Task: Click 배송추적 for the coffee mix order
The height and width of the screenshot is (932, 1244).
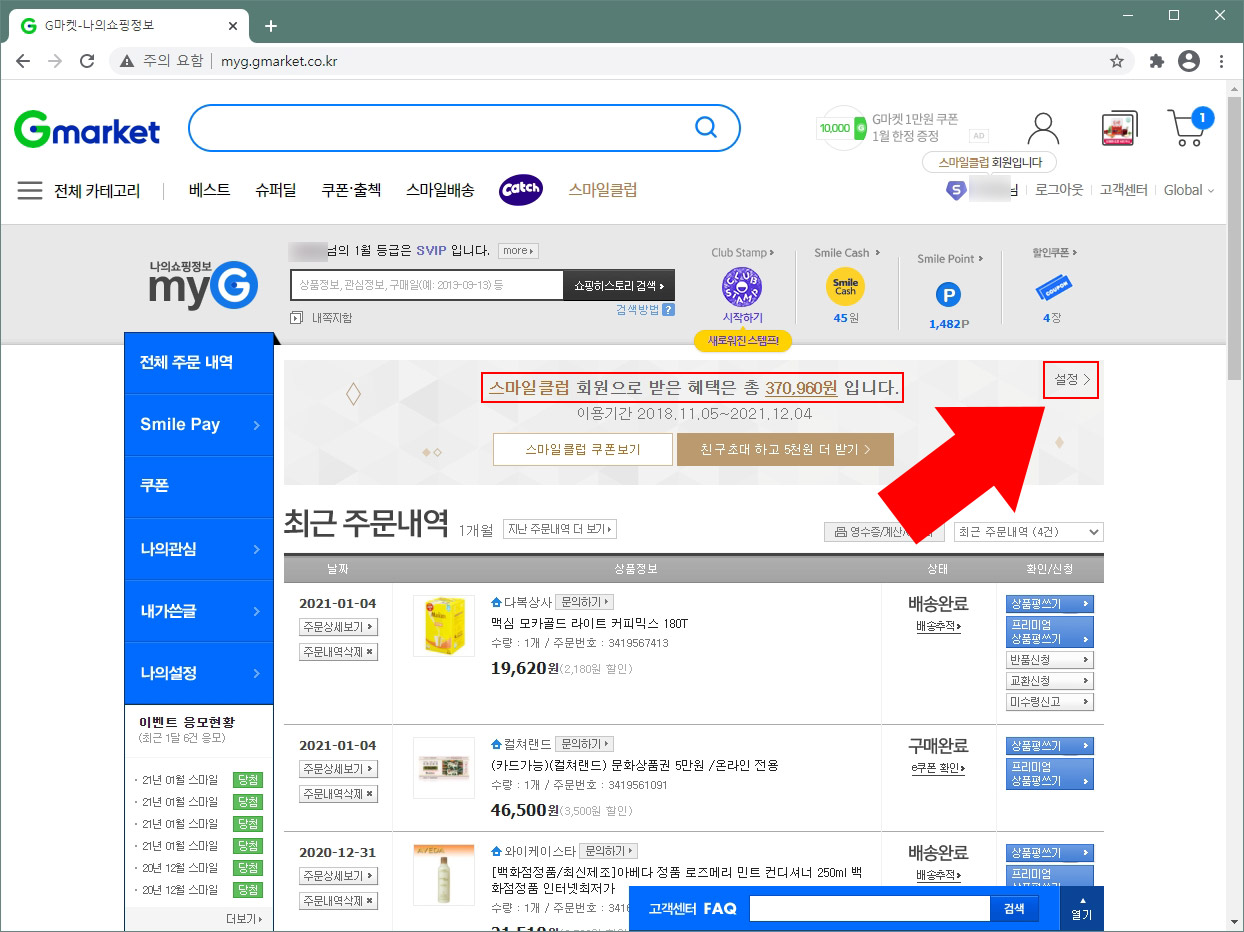Action: (938, 627)
